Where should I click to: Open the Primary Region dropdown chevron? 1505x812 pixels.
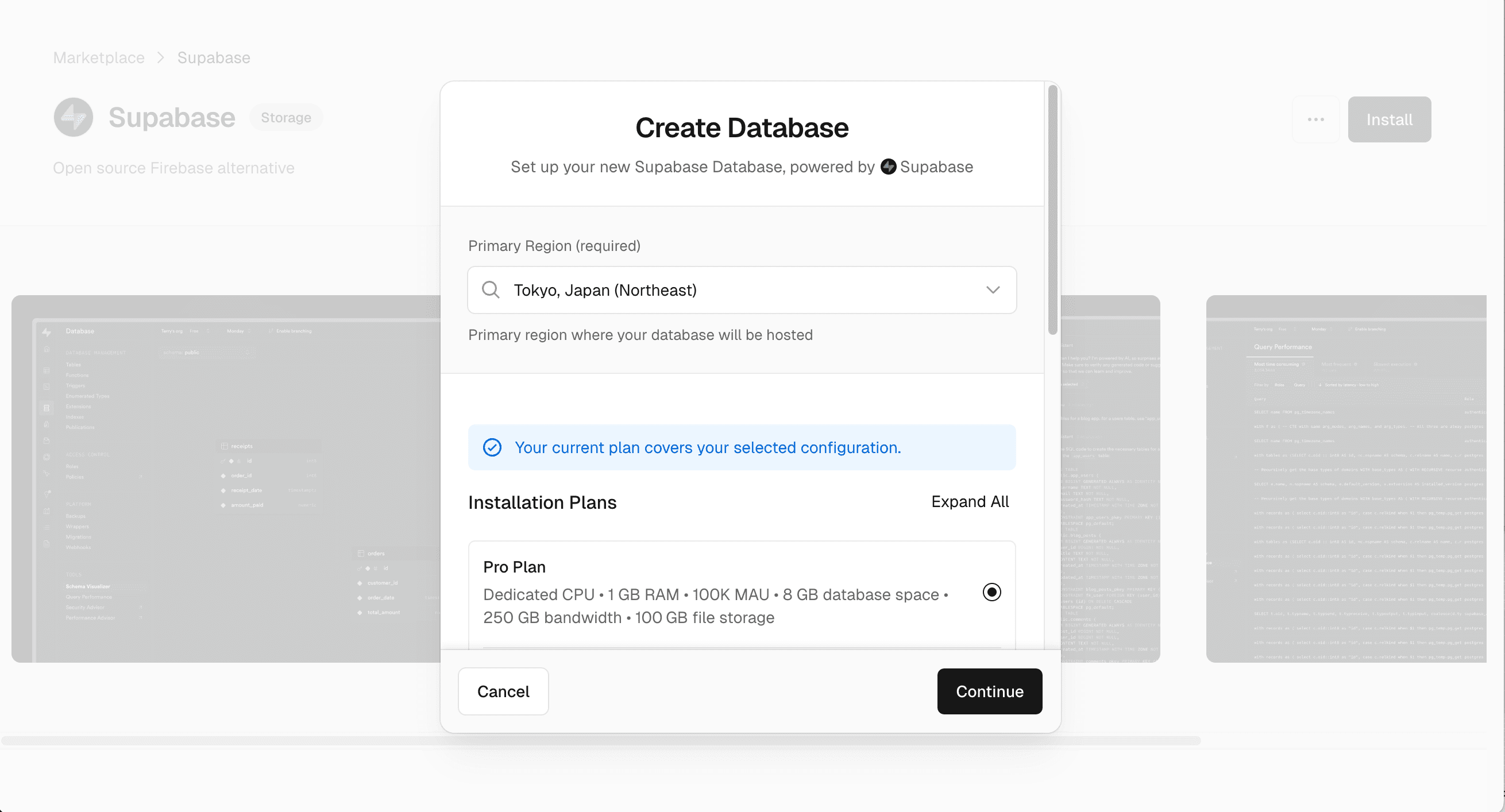993,290
